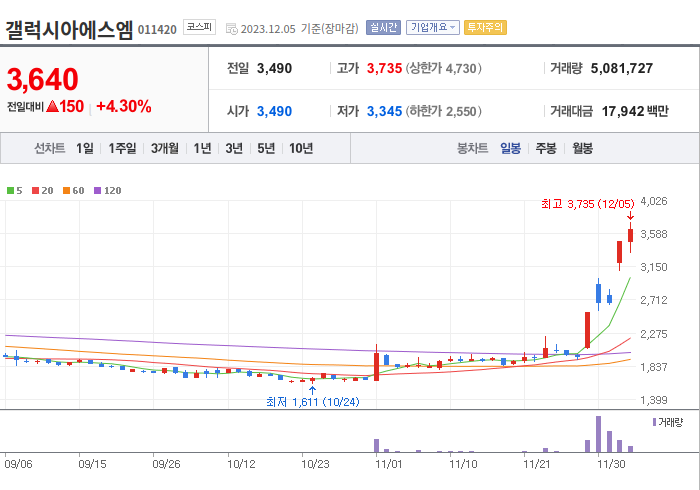Click the stock name 갤럭시아에스엠

pos(69,30)
